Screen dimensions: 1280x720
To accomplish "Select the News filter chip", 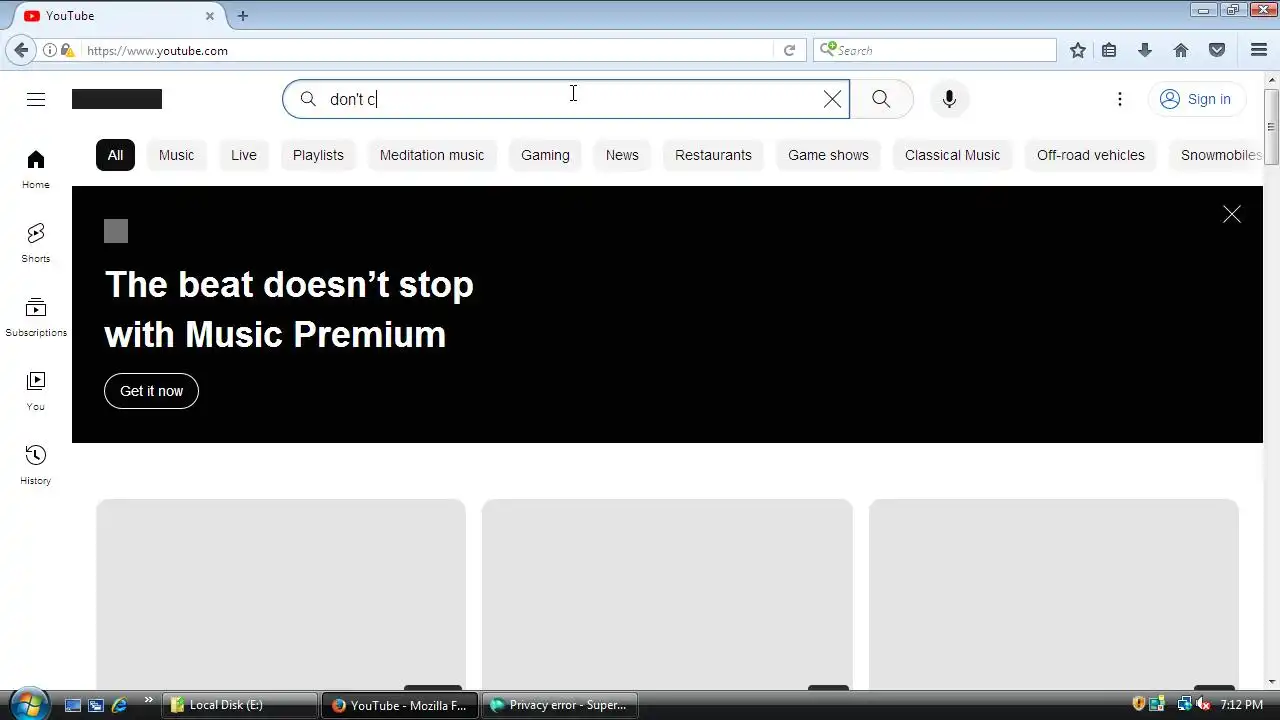I will 622,155.
